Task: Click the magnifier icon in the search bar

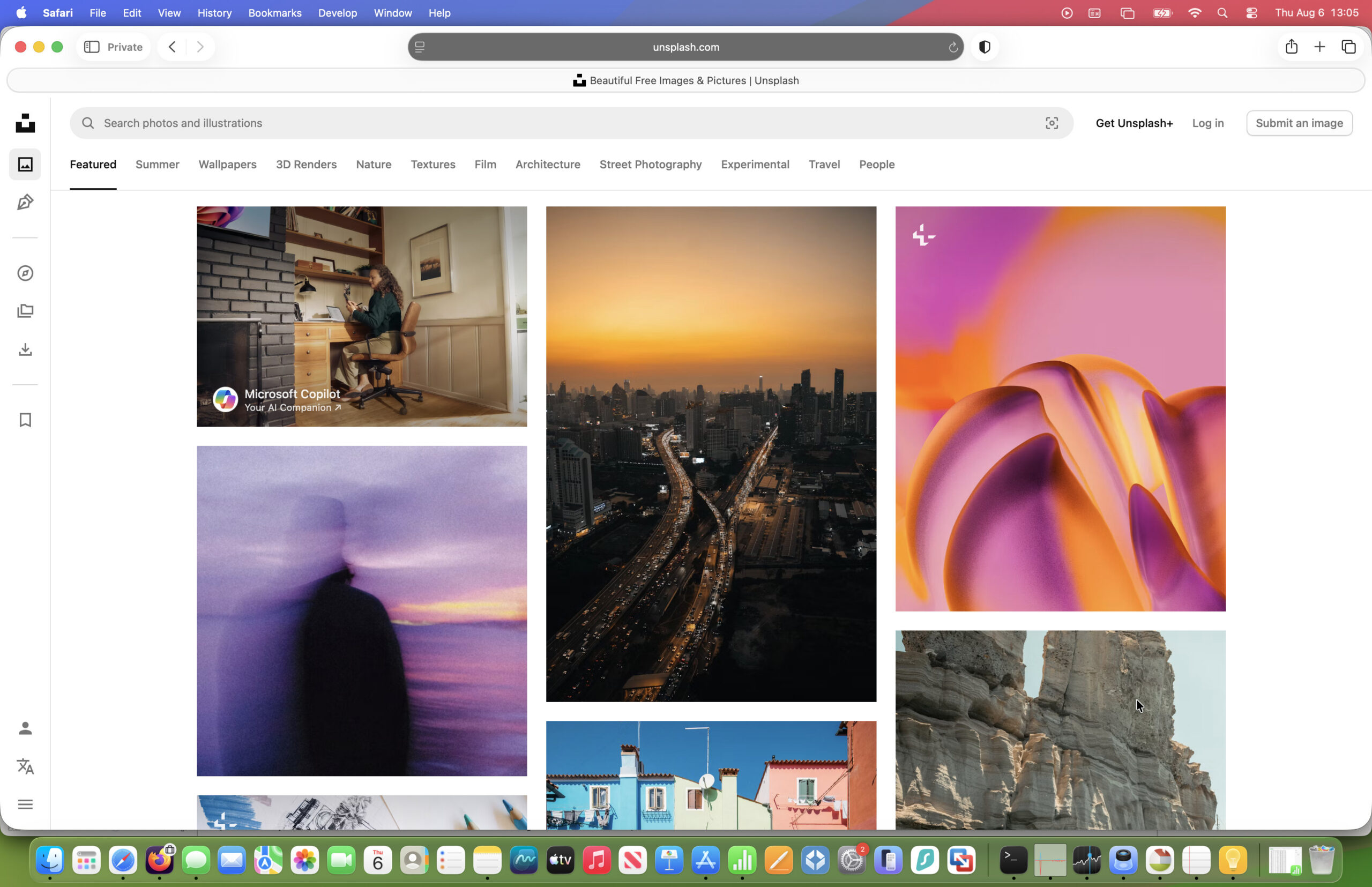Action: 87,123
